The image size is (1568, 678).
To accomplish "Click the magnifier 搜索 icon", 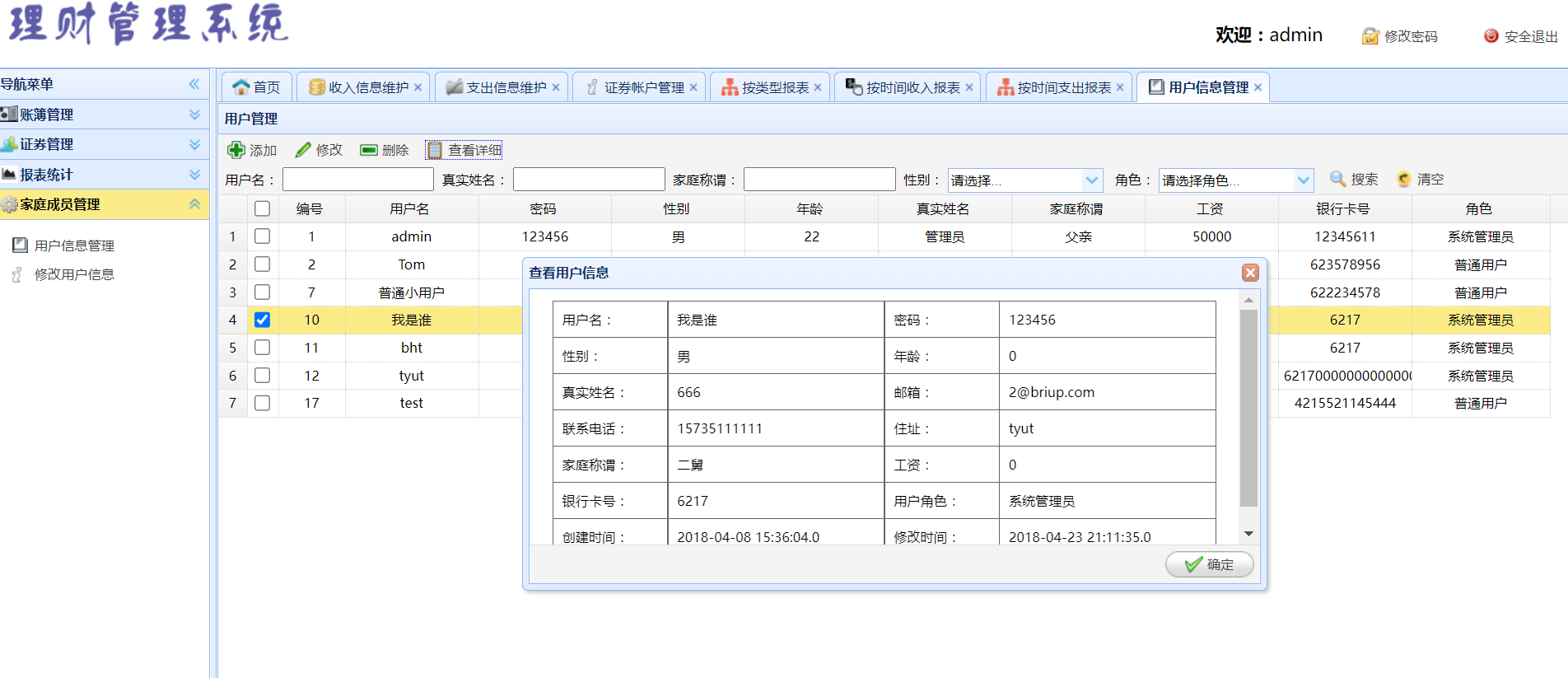I will 1338,179.
